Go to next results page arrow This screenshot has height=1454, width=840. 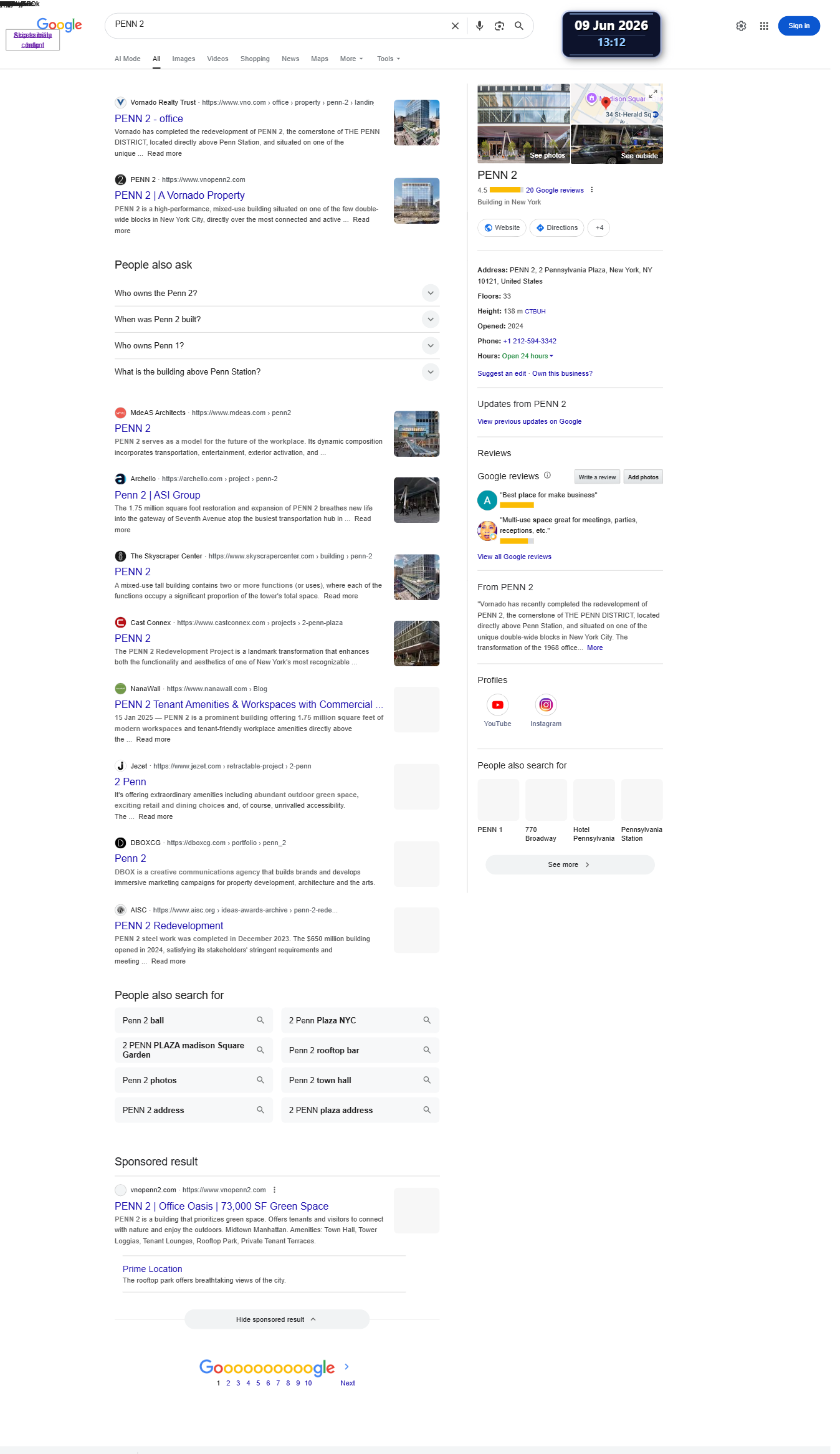pyautogui.click(x=346, y=1367)
